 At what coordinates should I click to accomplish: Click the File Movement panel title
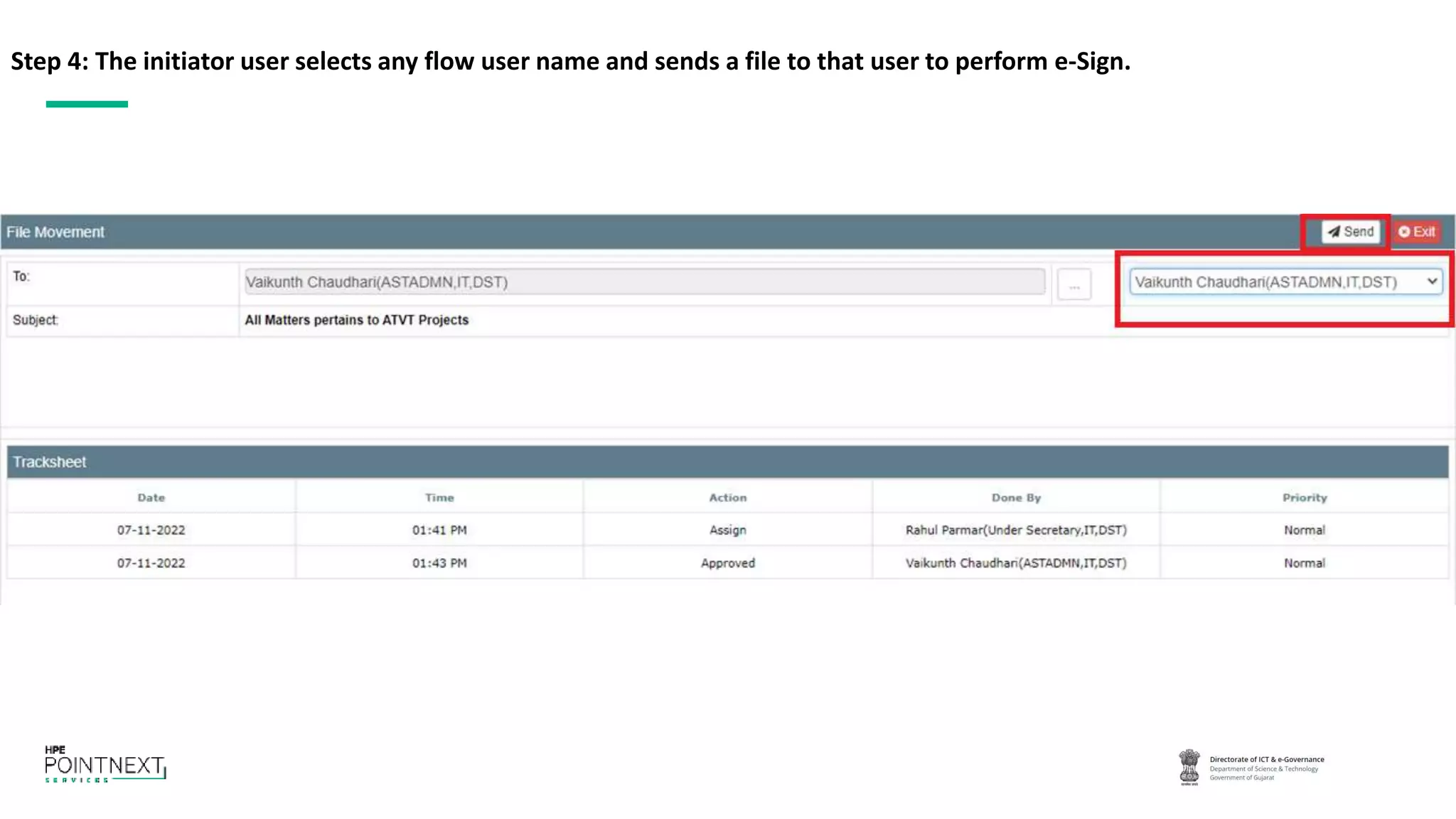tap(55, 232)
